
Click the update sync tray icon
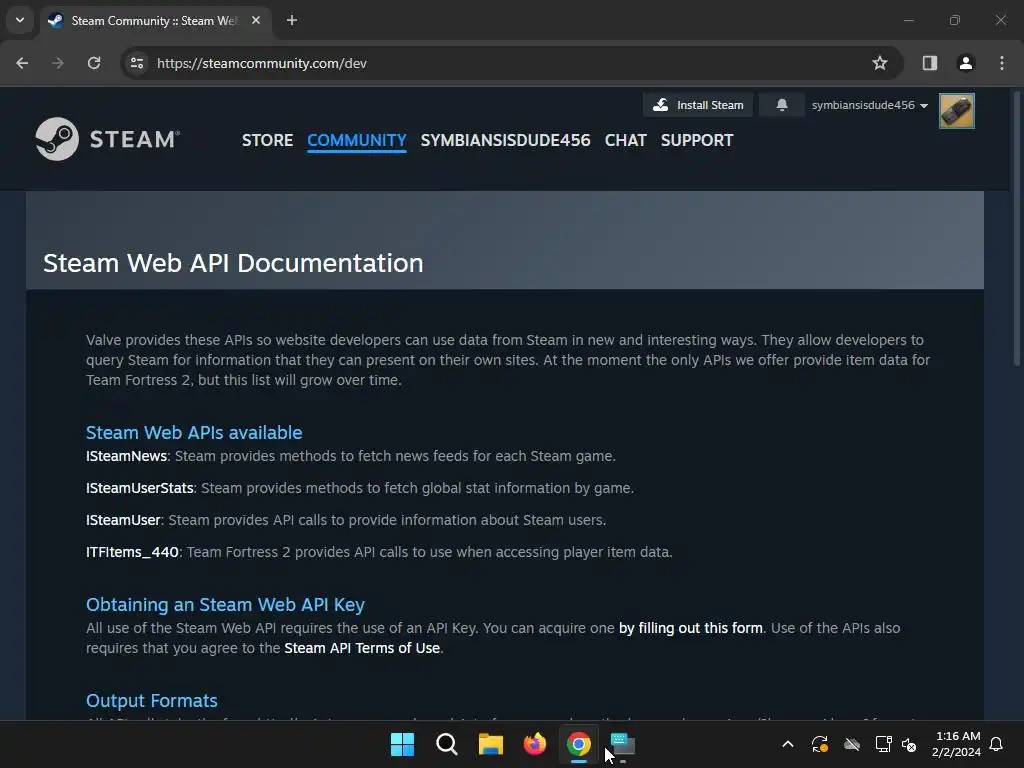(820, 744)
